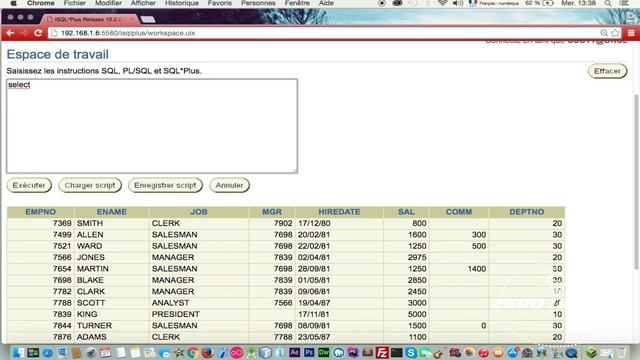Image resolution: width=640 pixels, height=360 pixels.
Task: Open the Français input source menu
Action: click(x=495, y=3)
